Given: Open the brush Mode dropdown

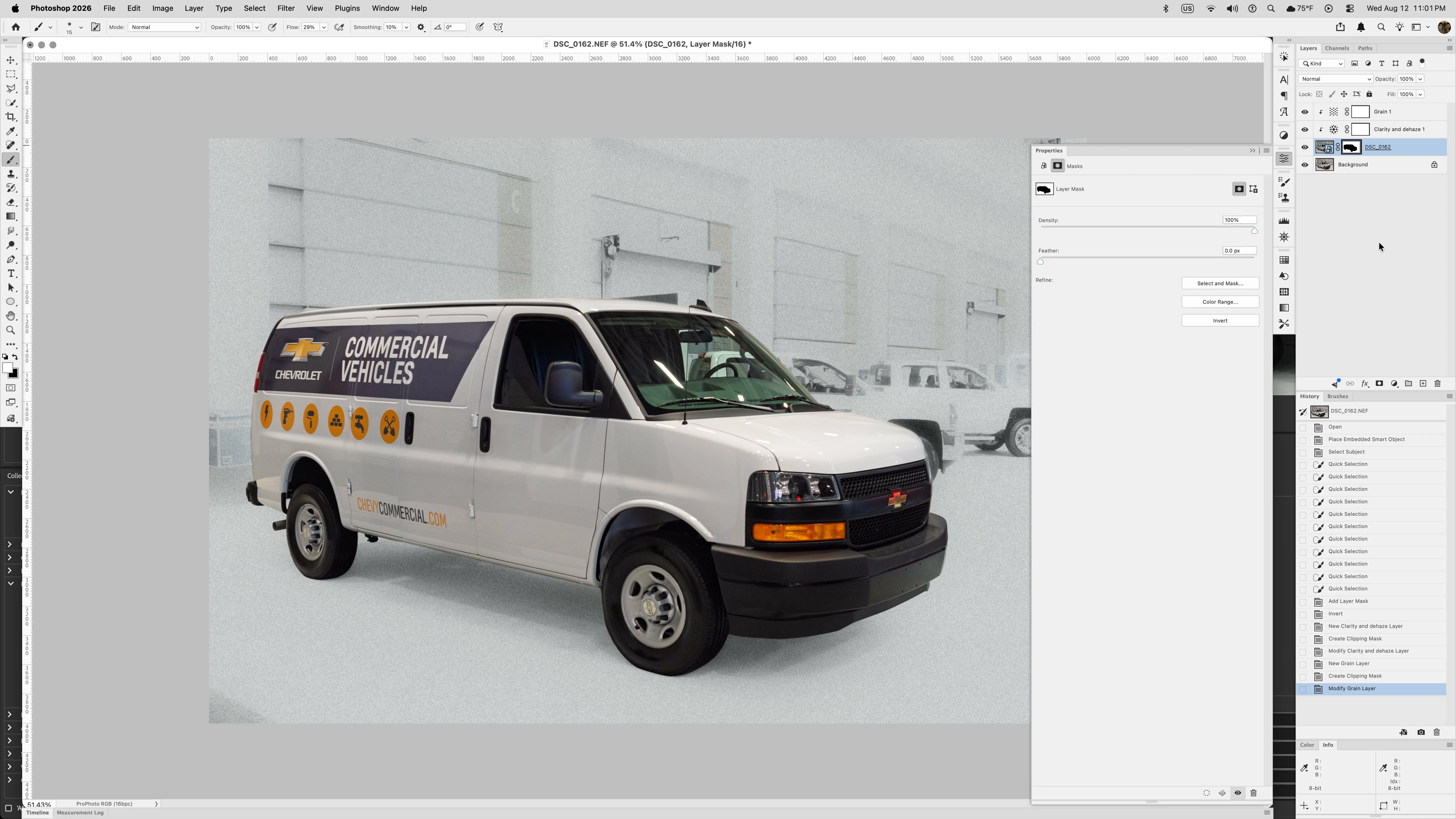Looking at the screenshot, I should (x=164, y=27).
